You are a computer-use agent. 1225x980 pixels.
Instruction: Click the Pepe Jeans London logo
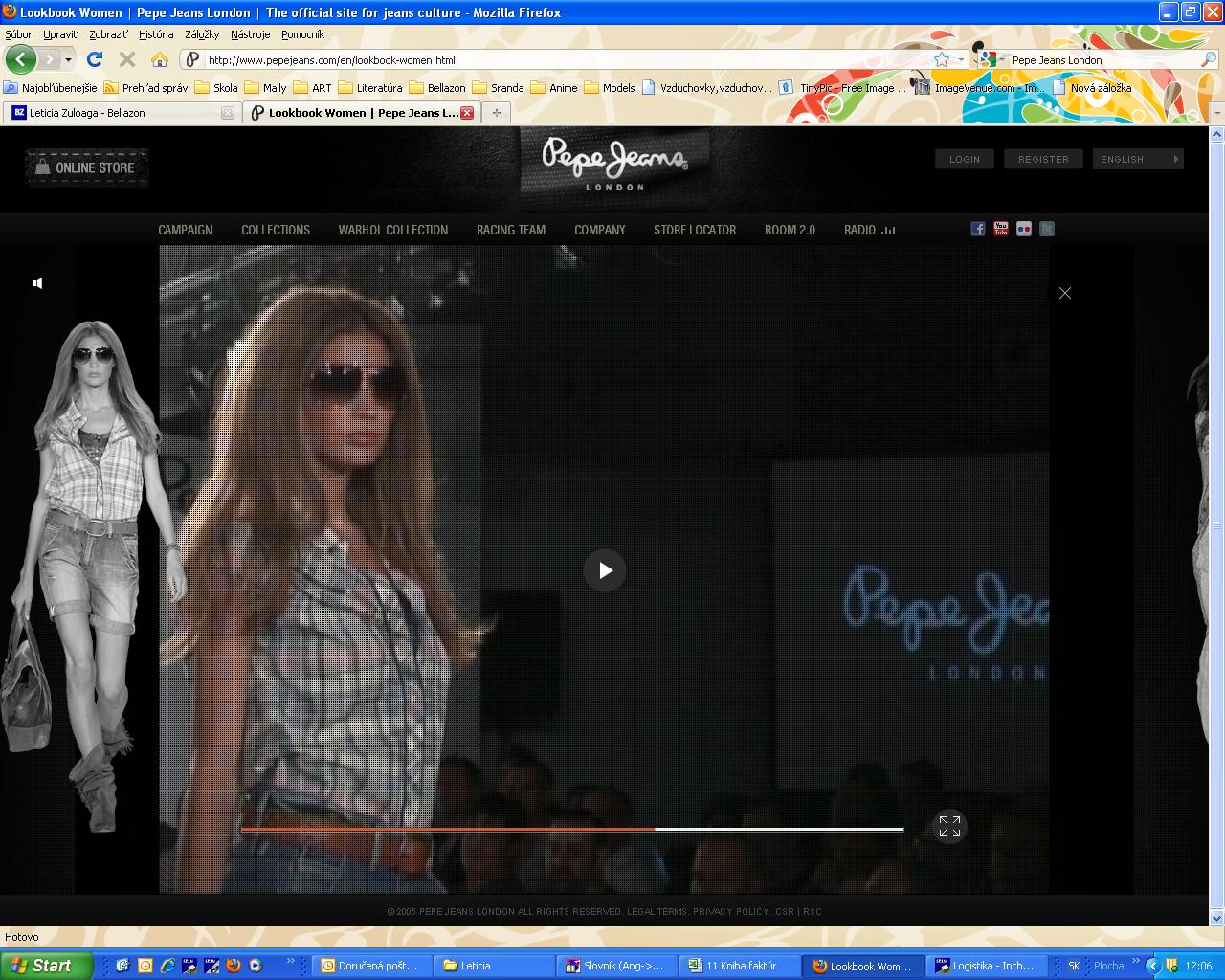click(614, 163)
